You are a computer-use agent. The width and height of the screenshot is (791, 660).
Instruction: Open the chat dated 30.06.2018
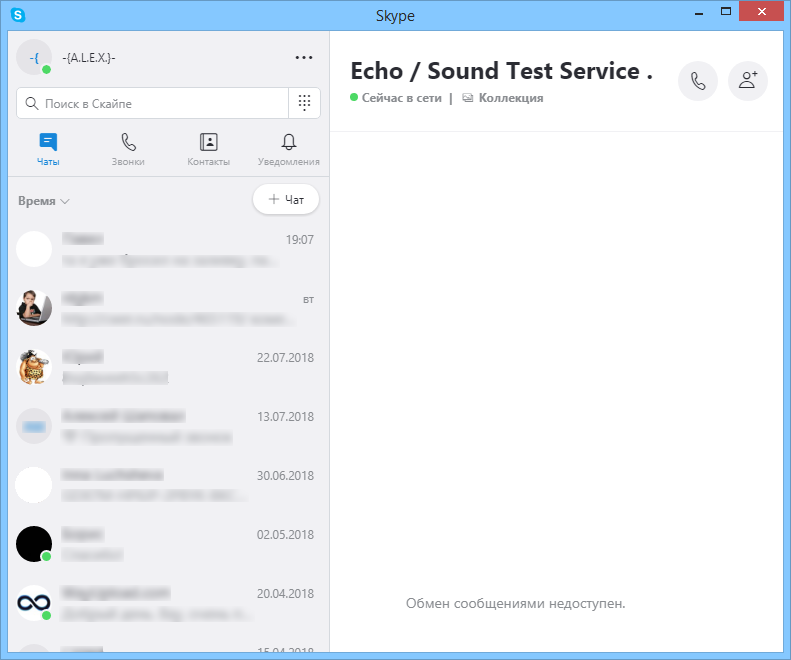166,485
